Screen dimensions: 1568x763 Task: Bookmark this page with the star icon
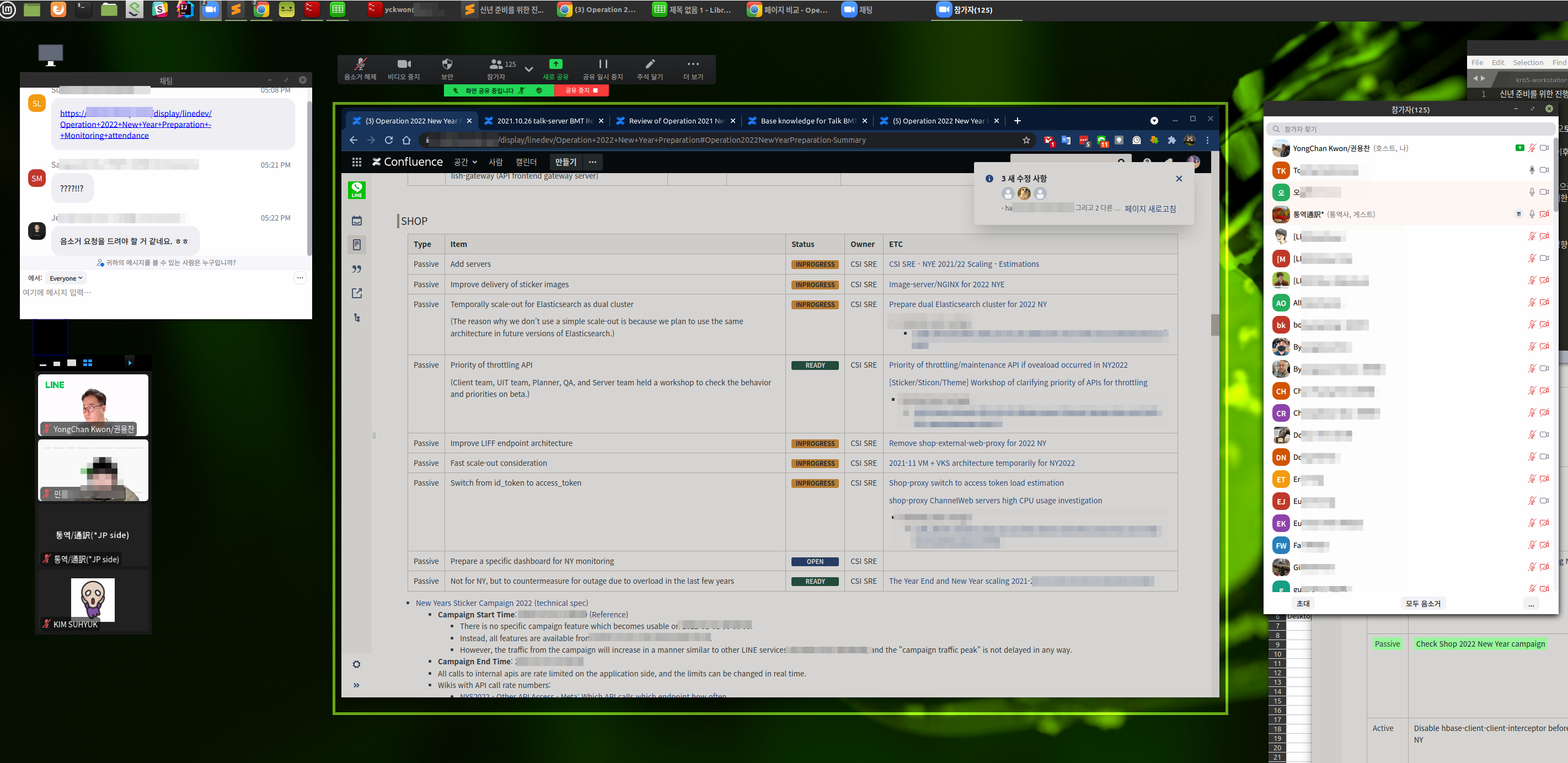1026,140
